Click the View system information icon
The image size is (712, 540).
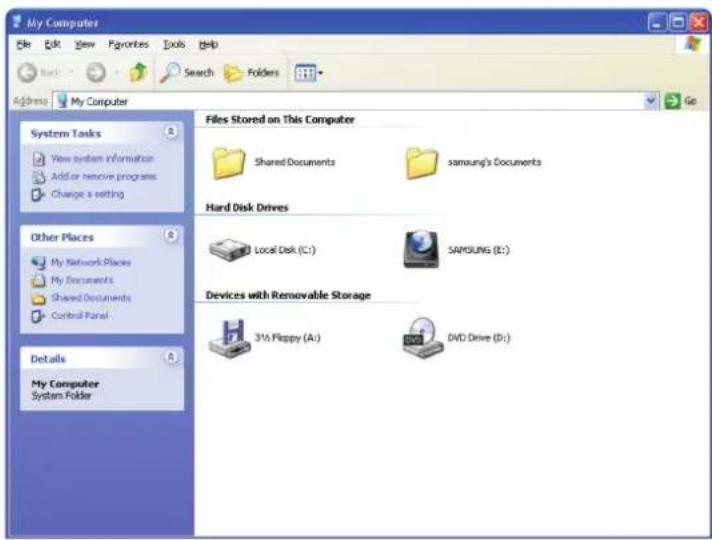point(39,159)
